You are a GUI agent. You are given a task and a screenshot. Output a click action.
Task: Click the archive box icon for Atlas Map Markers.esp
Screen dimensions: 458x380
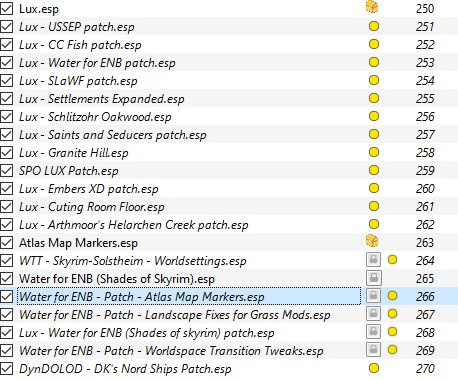tap(372, 241)
